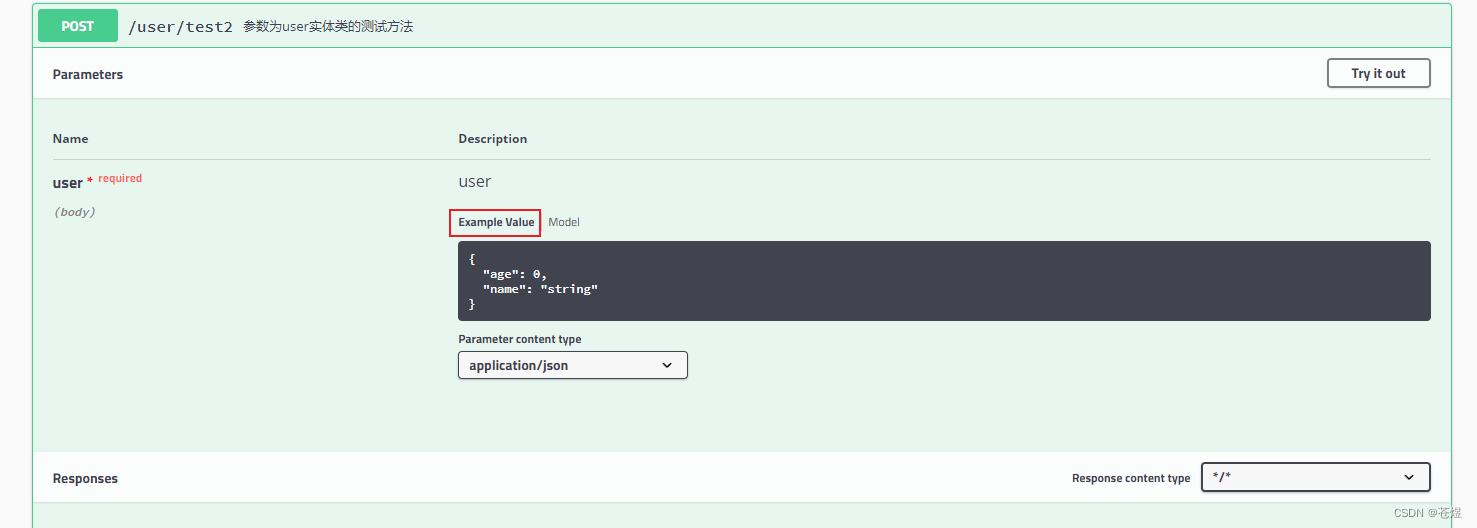Click the JSON example value code block

click(944, 281)
